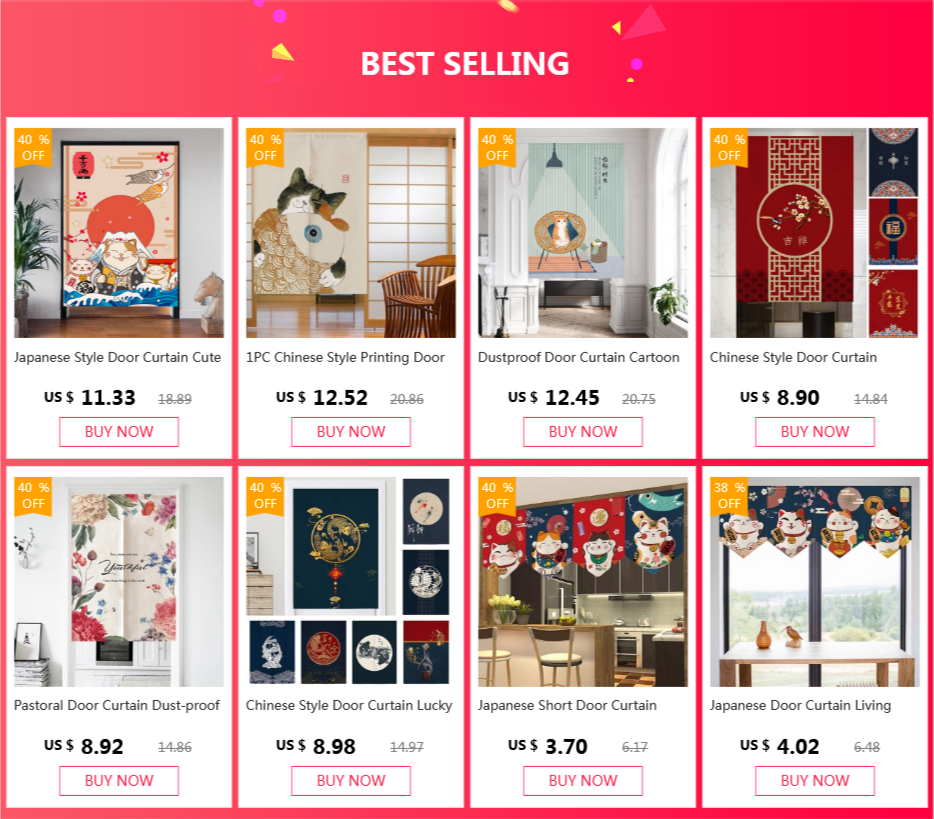Click Buy Now for the $8.90 Chinese Style Door Curtain
The width and height of the screenshot is (934, 819).
tap(815, 432)
